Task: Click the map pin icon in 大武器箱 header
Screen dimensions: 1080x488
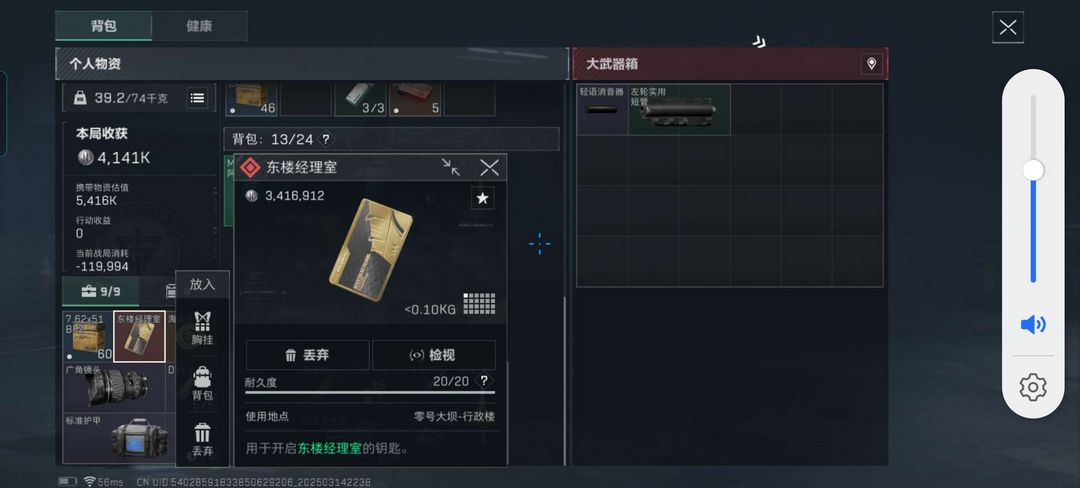Action: coord(871,64)
